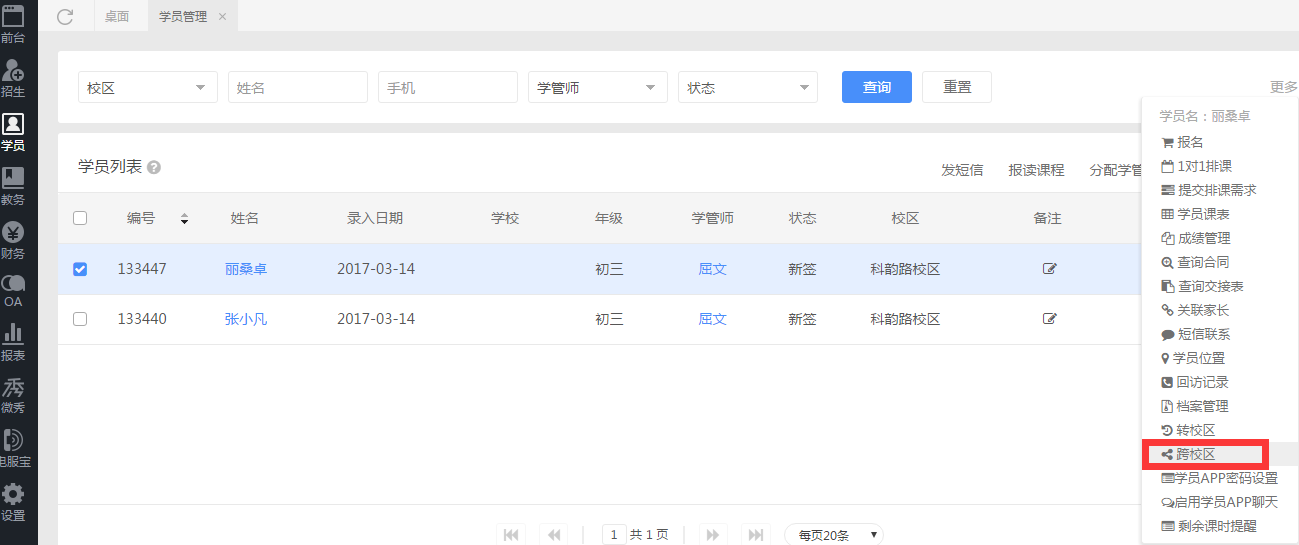Edit the remark icon for 丽桑卓 row
Screen dimensions: 1299x545
click(1049, 269)
